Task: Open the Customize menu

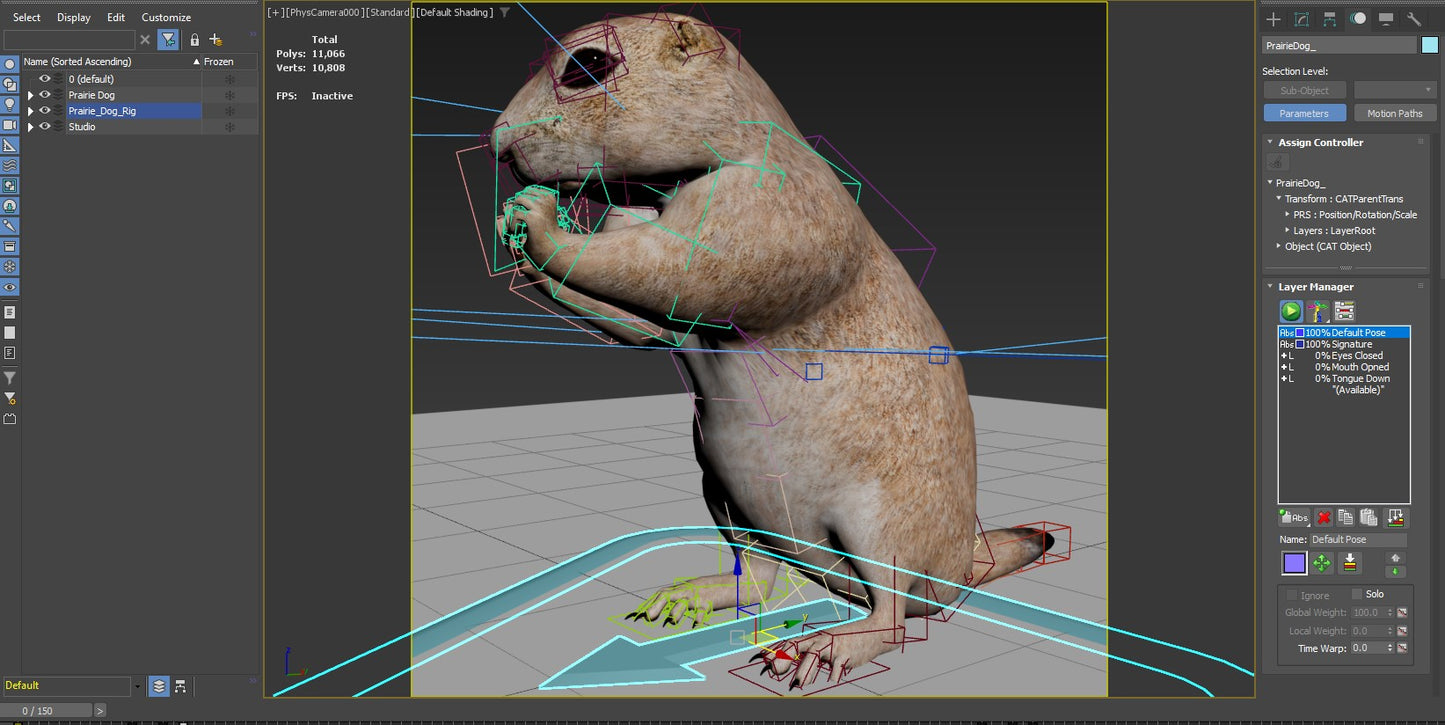Action: click(x=165, y=17)
